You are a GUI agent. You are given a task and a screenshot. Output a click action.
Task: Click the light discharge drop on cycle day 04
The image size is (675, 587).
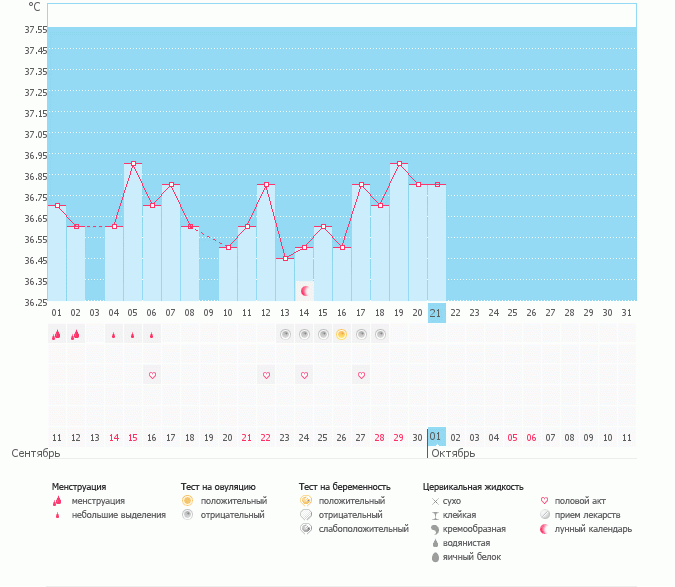click(113, 335)
